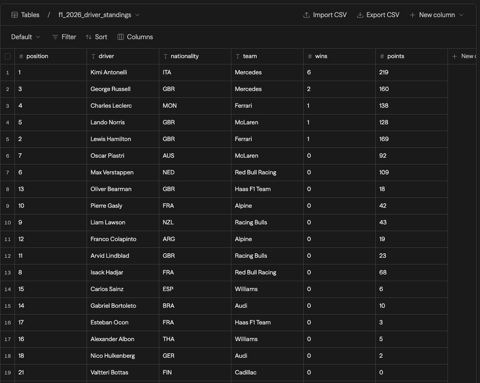Select the points cell showing 169
Screen dimensions: 480x383
point(411,139)
